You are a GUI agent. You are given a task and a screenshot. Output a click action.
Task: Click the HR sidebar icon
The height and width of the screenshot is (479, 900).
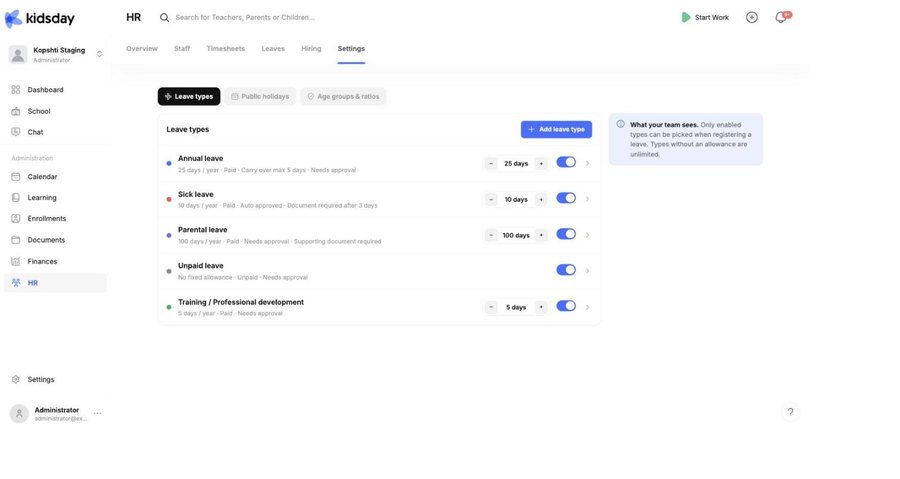click(15, 283)
